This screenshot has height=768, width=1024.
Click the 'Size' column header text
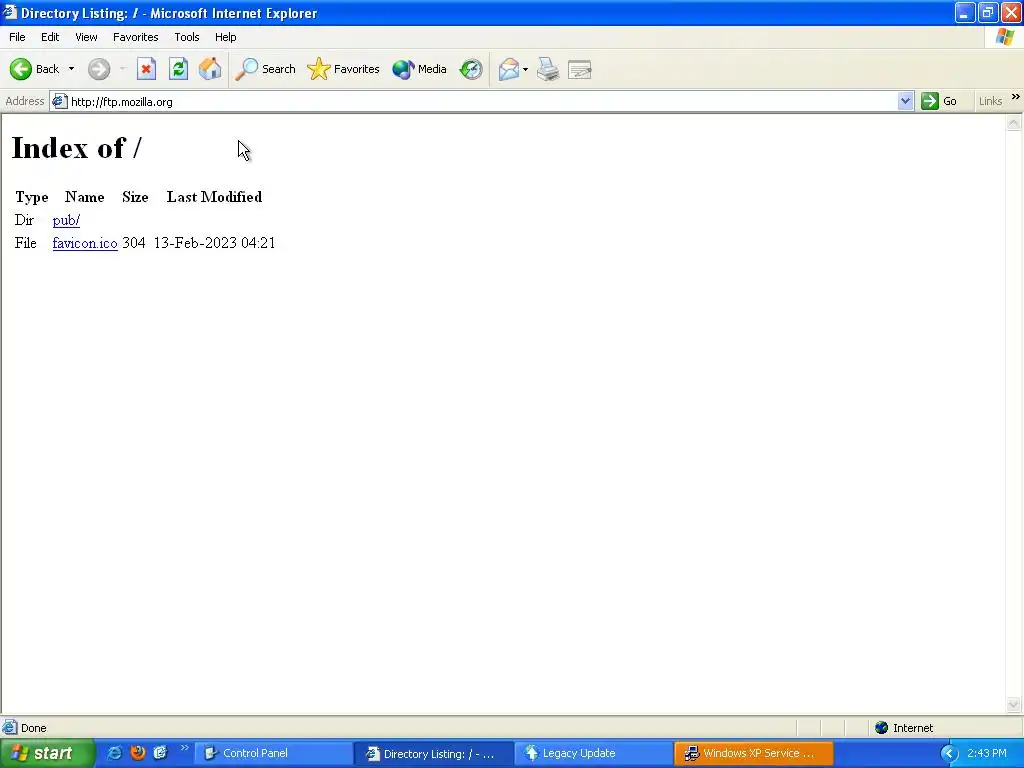coord(135,197)
